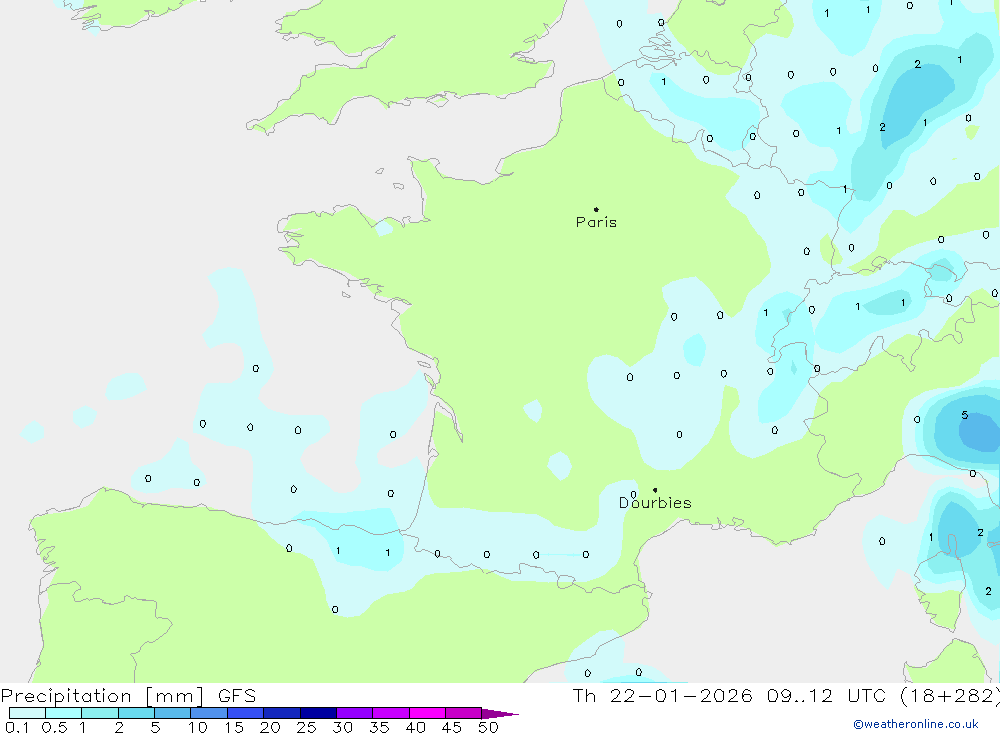Click the 'Precipitation [mm]' title text
Image resolution: width=1000 pixels, height=733 pixels.
pos(102,695)
